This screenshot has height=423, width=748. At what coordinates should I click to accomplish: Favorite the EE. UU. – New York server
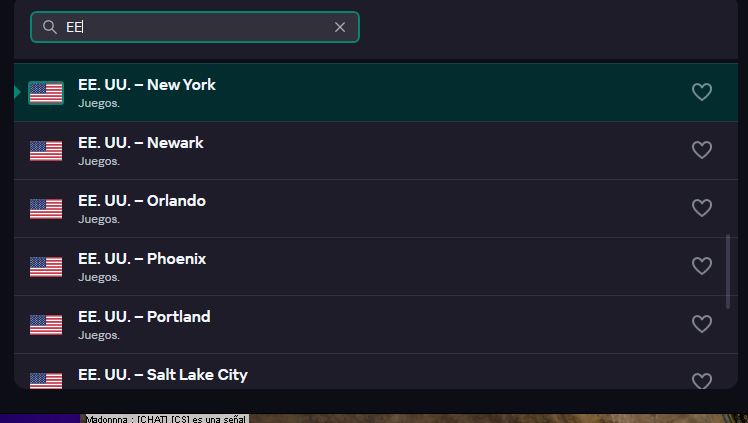[702, 92]
